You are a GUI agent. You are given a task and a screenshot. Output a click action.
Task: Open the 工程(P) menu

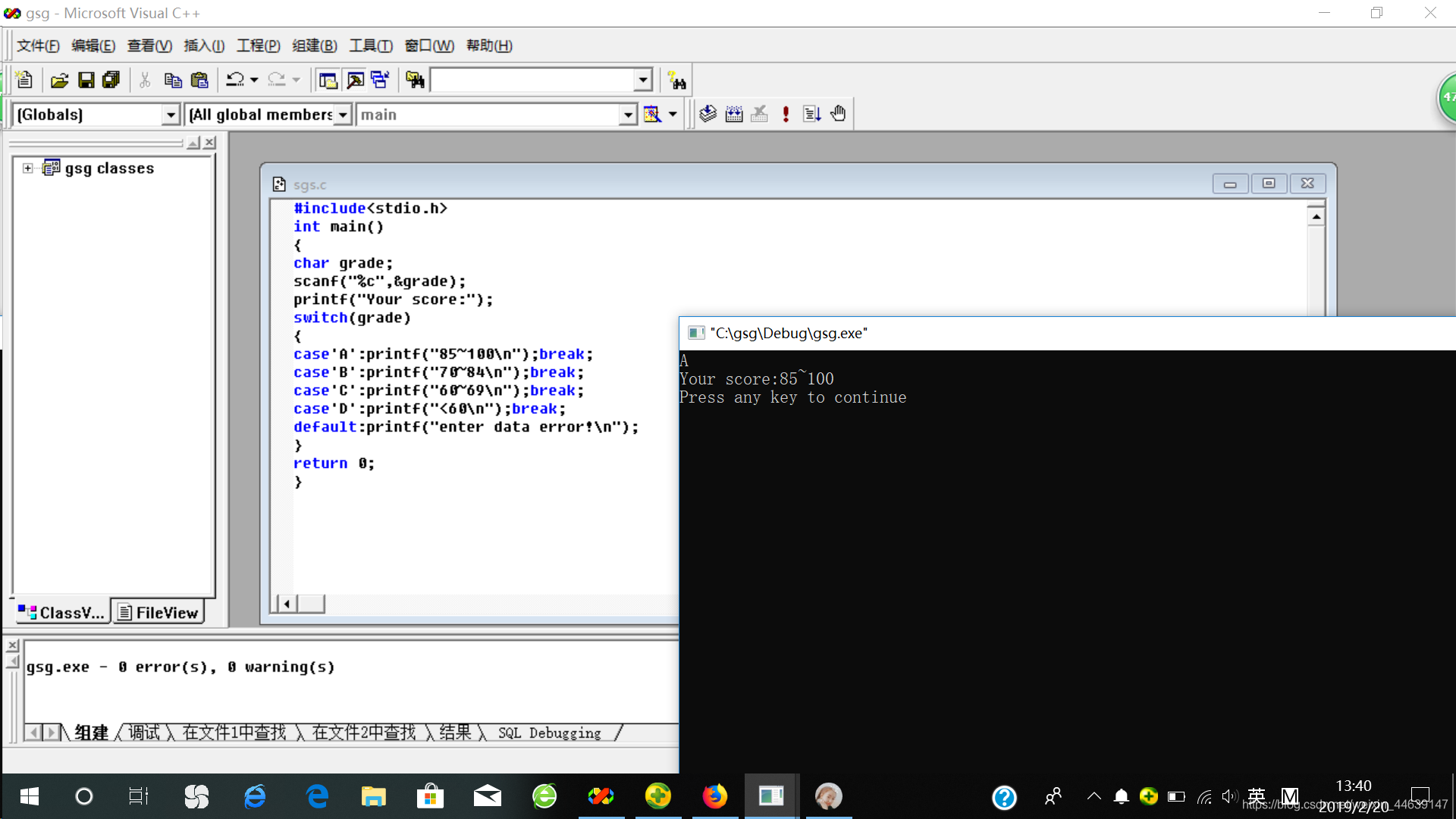(x=259, y=45)
